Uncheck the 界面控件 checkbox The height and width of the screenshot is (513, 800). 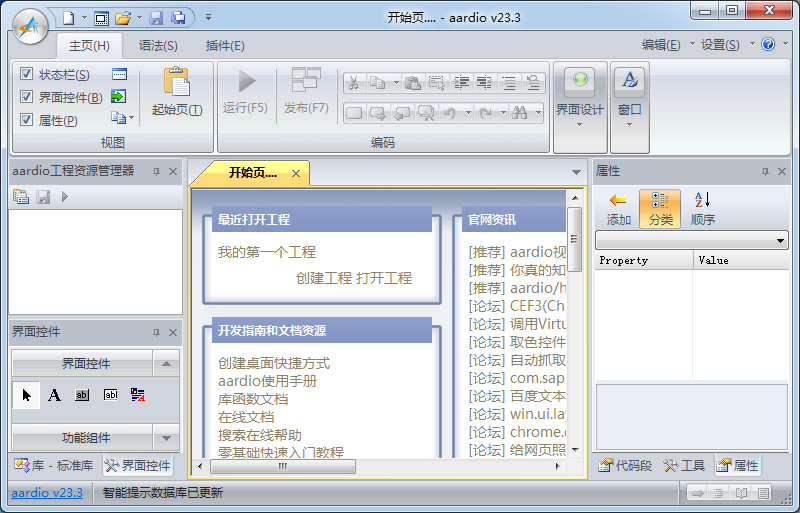pos(27,97)
